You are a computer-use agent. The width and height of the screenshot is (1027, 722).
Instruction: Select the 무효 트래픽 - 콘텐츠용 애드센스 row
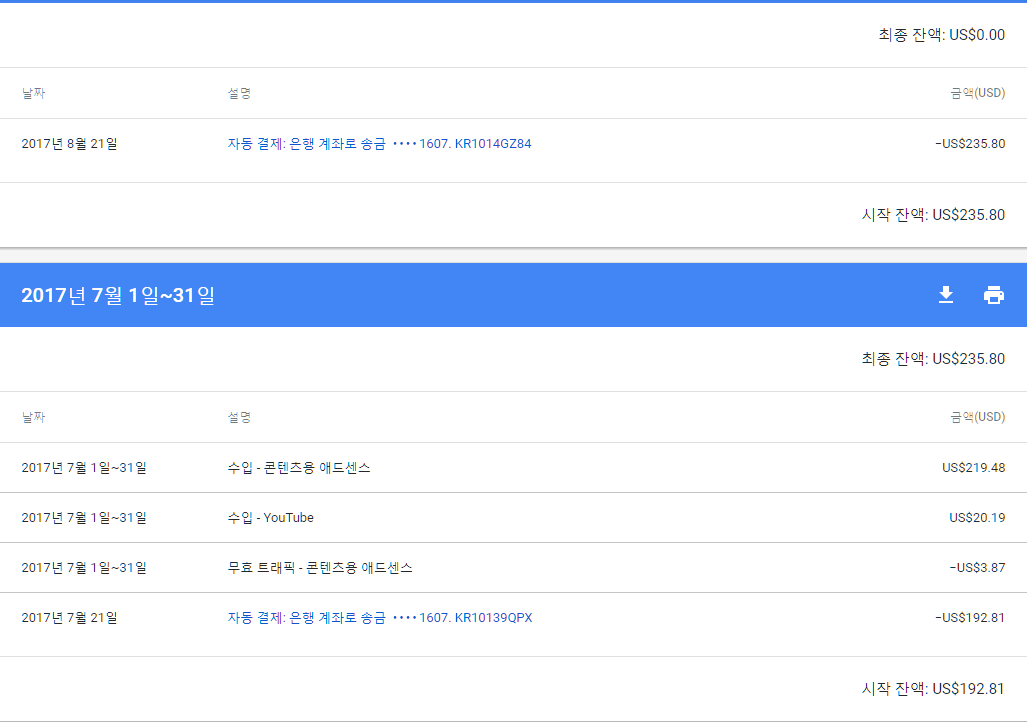[x=320, y=568]
